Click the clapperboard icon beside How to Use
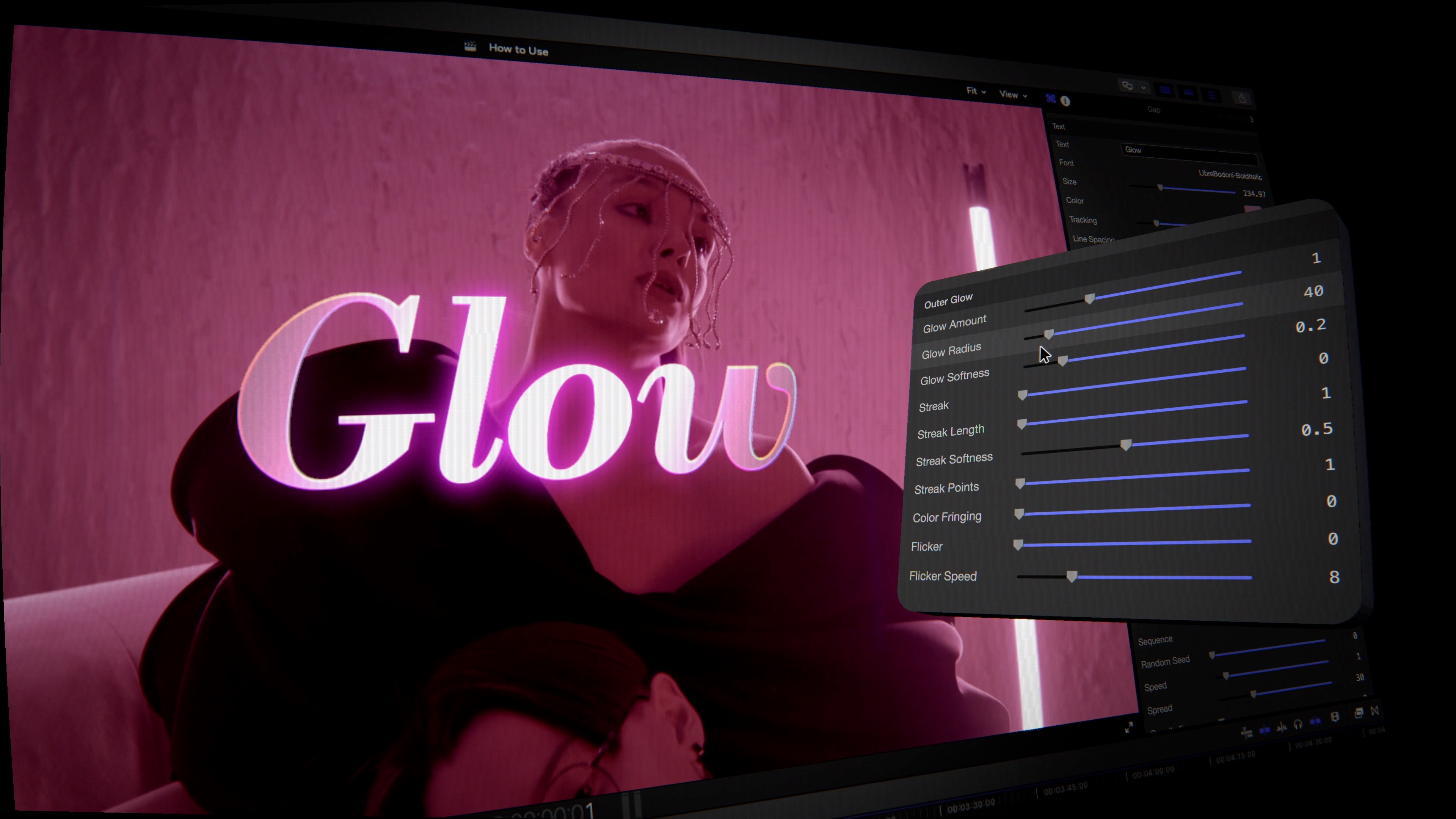Screen dimensions: 1456x819 (470, 46)
